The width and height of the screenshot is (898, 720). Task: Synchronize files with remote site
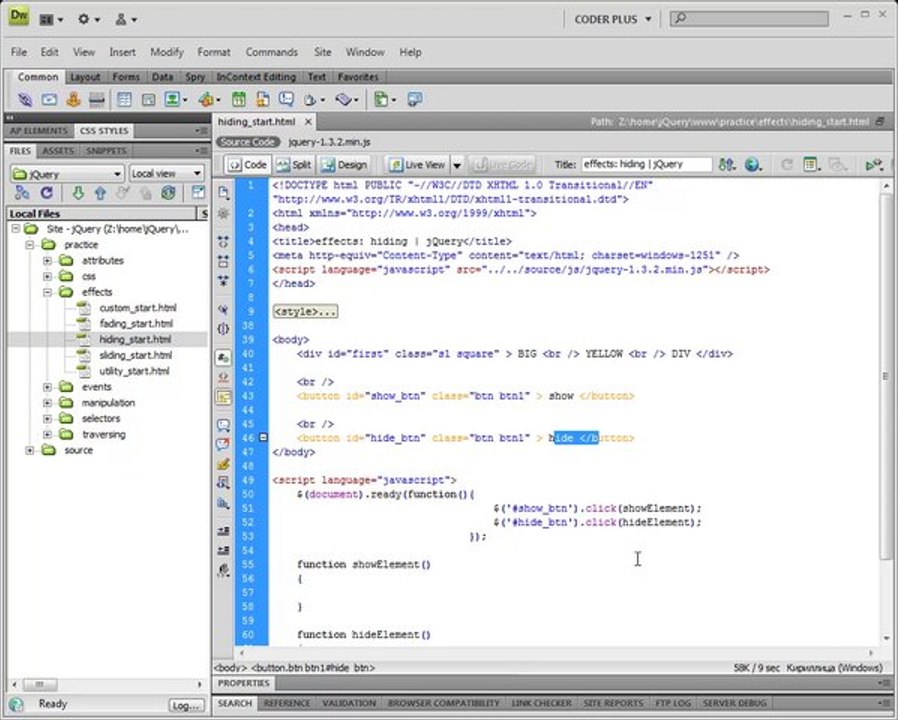tap(168, 193)
